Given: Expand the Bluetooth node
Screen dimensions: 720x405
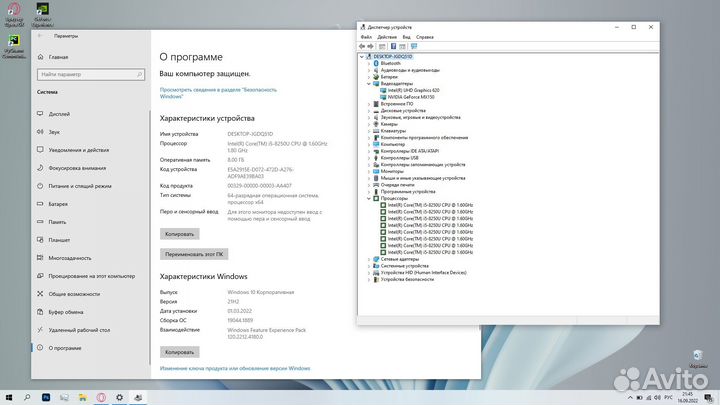Looking at the screenshot, I should [369, 63].
